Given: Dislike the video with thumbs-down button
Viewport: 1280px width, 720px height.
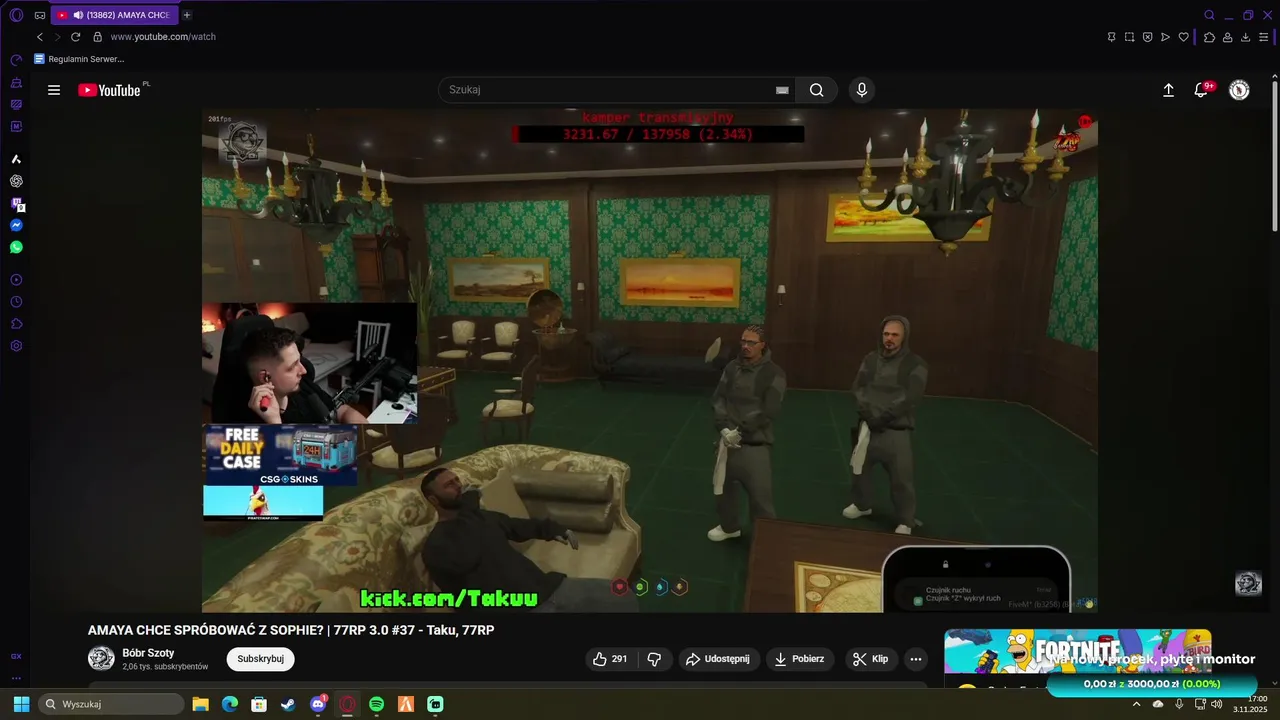Looking at the screenshot, I should [x=655, y=659].
